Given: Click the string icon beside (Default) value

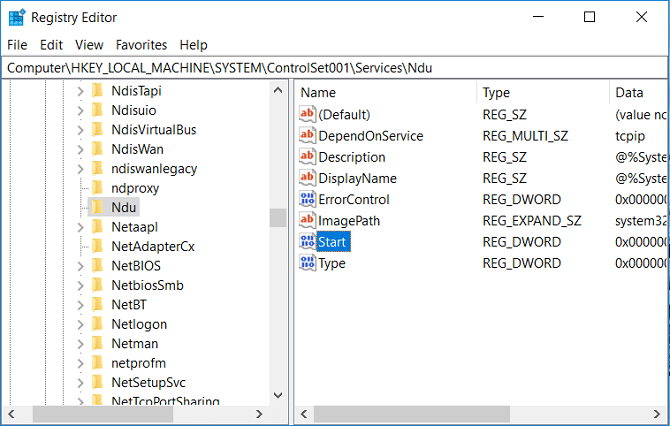Looking at the screenshot, I should point(307,114).
